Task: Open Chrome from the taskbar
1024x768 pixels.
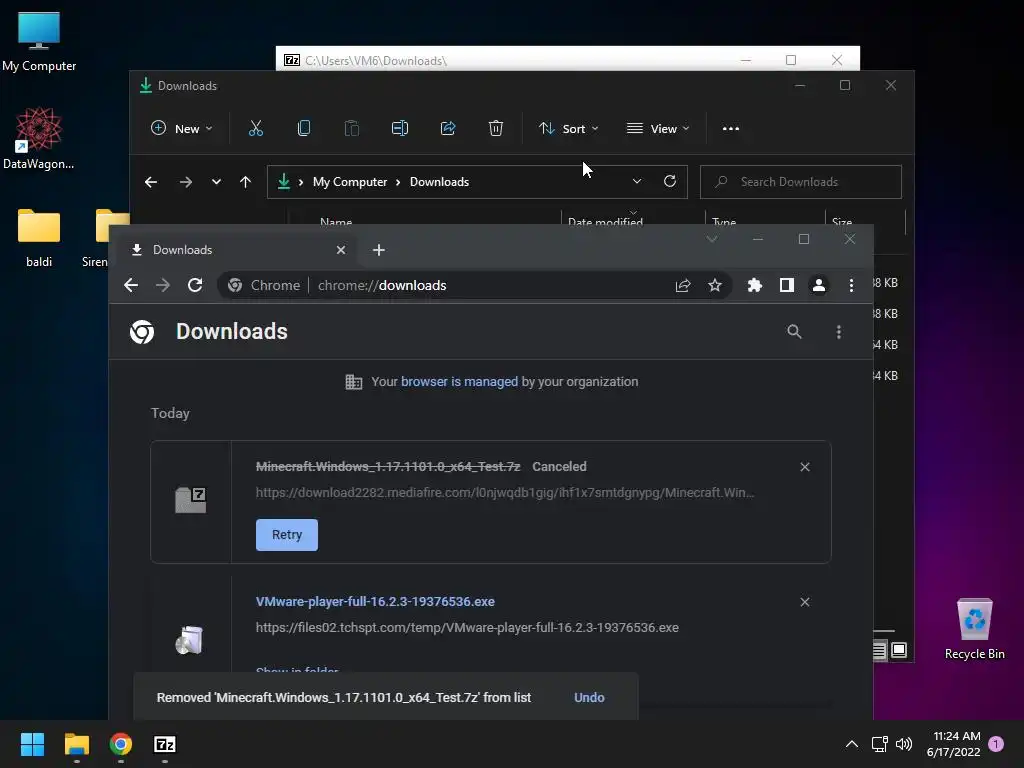Action: pyautogui.click(x=121, y=744)
